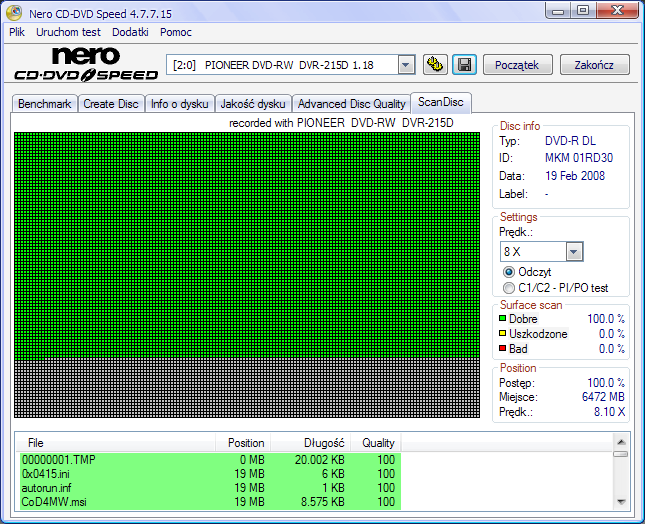Switch to the Info o dysku tab

pos(179,104)
